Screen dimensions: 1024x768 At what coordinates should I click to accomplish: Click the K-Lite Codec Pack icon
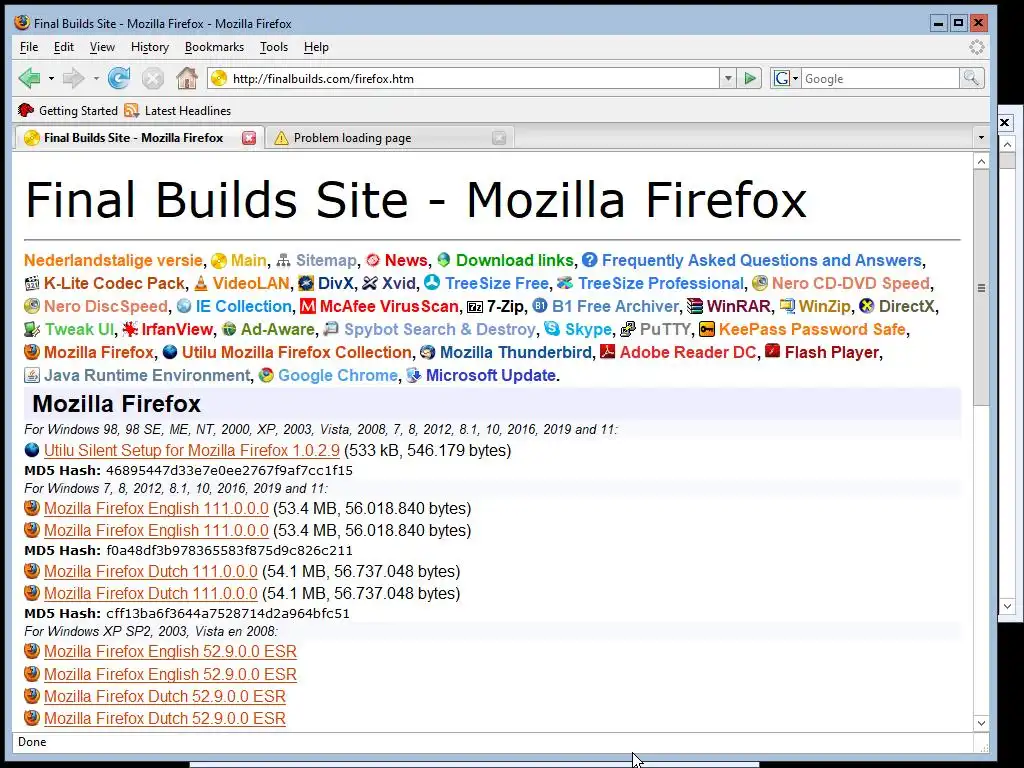(31, 283)
